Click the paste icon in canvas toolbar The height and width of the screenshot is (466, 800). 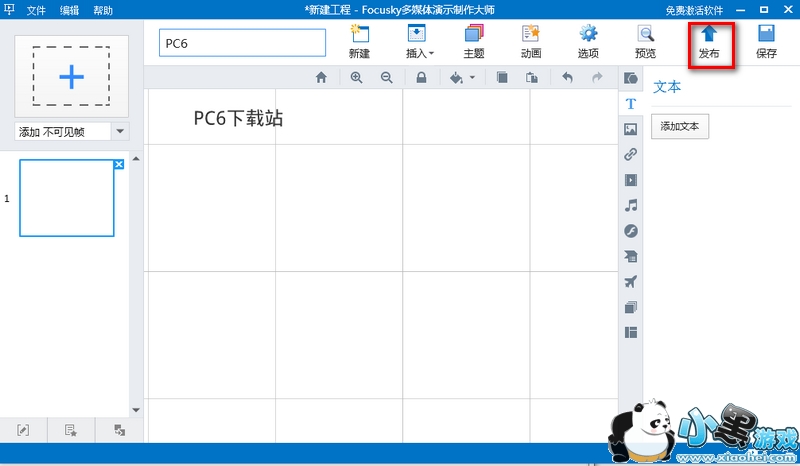532,78
